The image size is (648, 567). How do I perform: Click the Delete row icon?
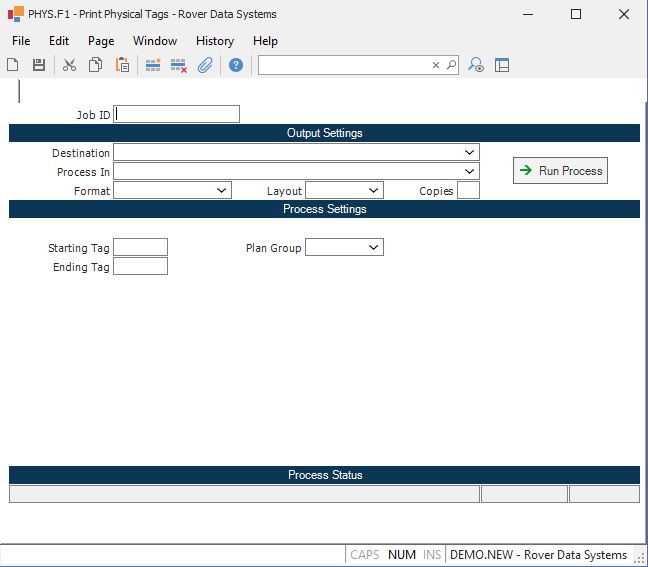179,65
